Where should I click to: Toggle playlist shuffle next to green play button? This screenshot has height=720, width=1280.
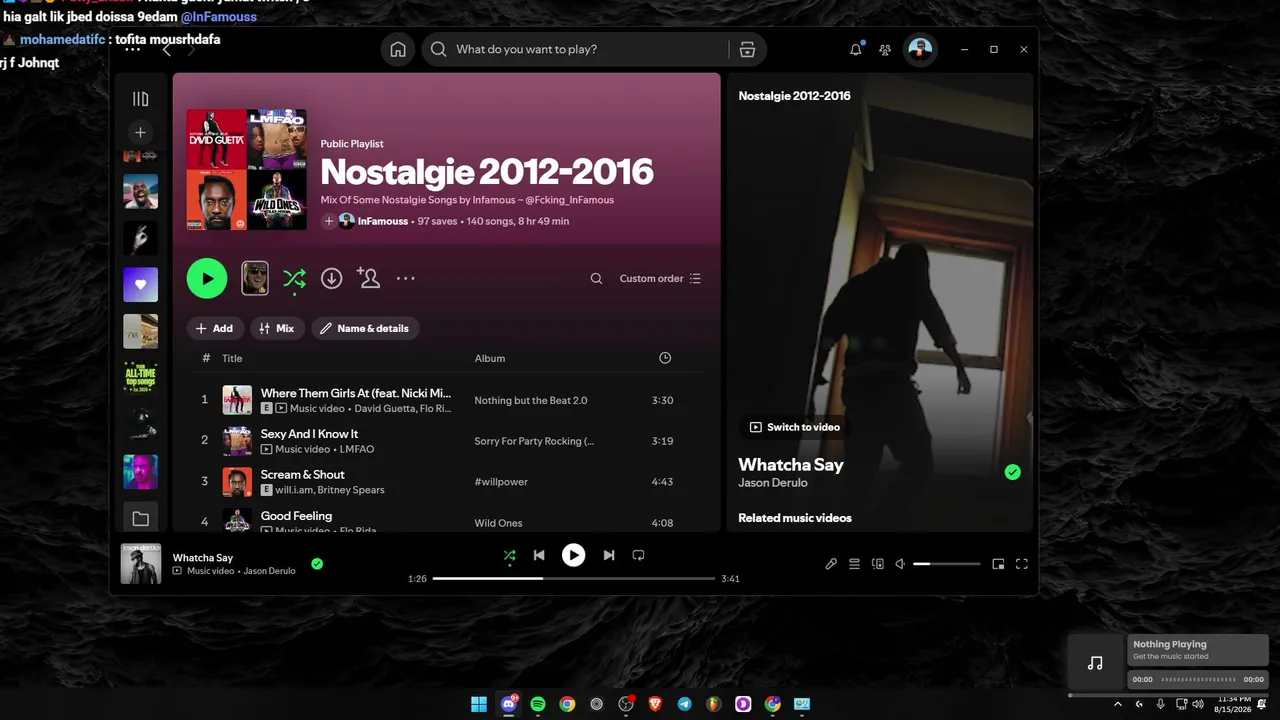tap(294, 279)
